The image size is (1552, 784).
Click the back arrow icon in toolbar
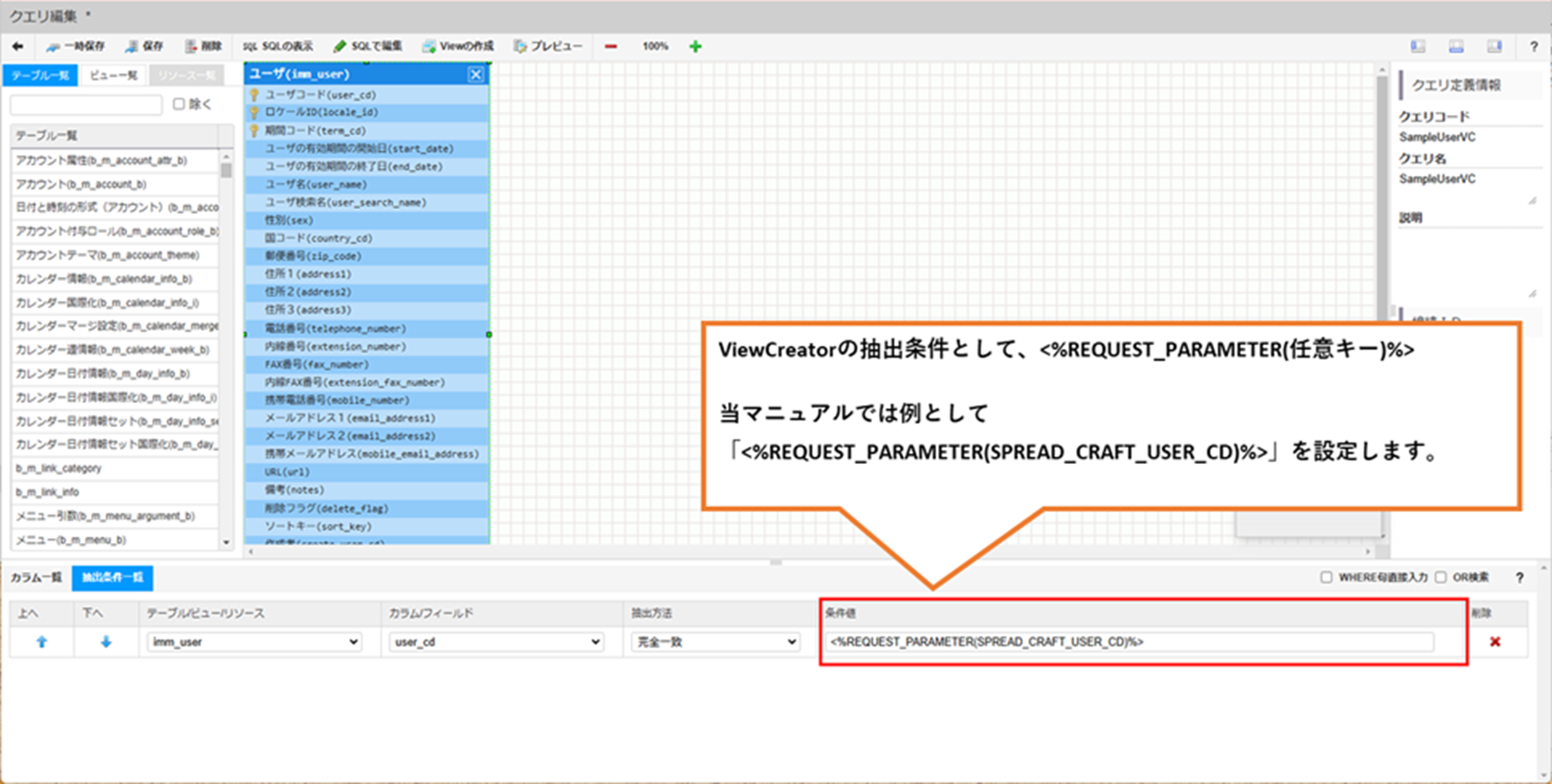pyautogui.click(x=17, y=46)
